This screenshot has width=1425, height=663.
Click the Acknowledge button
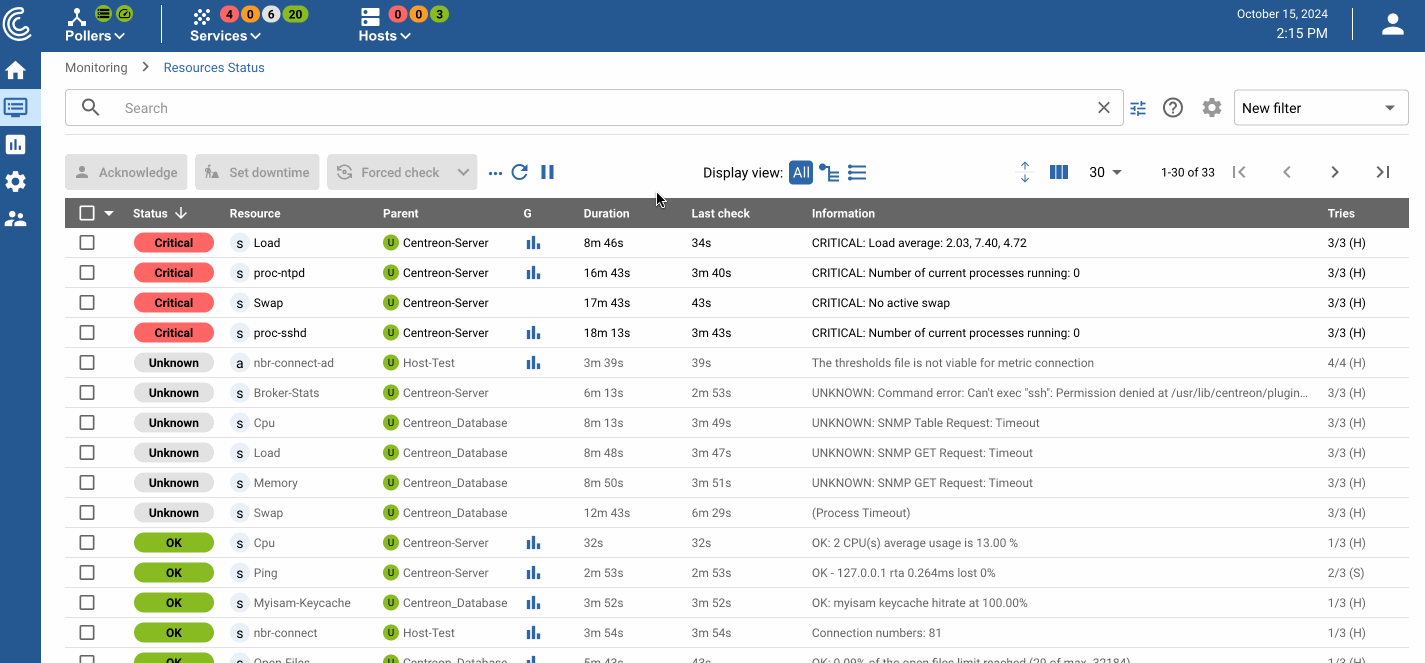pyautogui.click(x=127, y=172)
